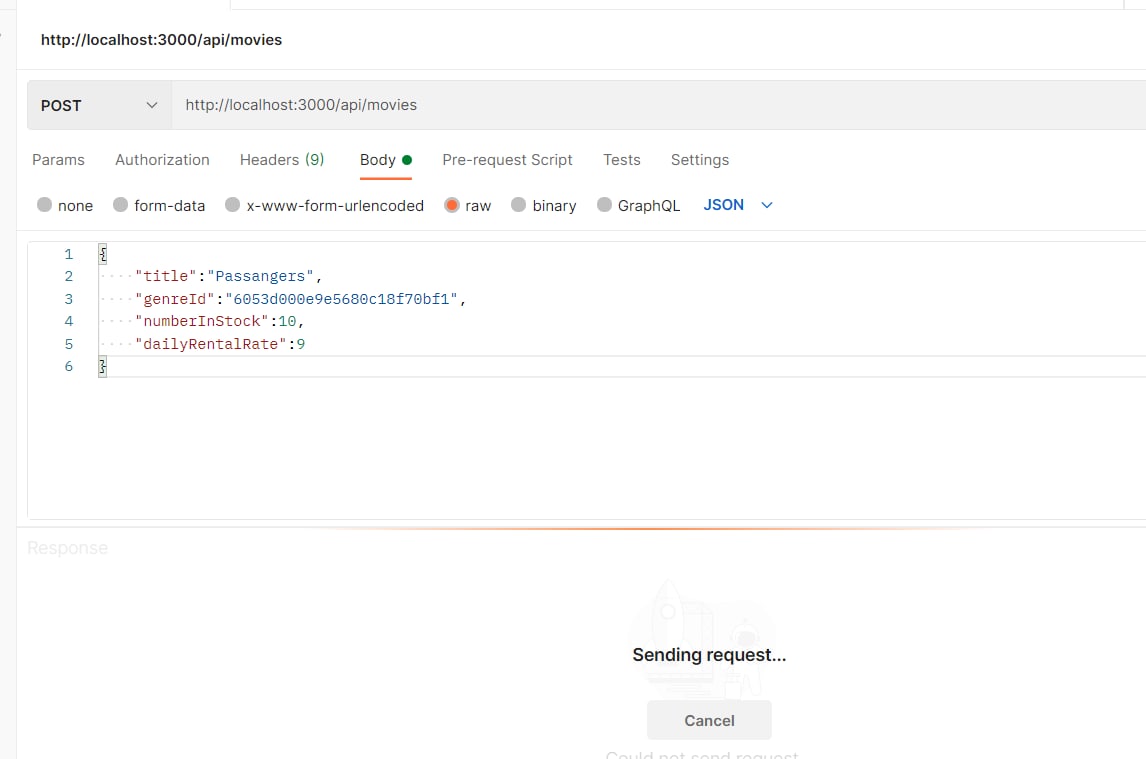Select the Body tab
This screenshot has height=759, width=1146.
[x=378, y=160]
